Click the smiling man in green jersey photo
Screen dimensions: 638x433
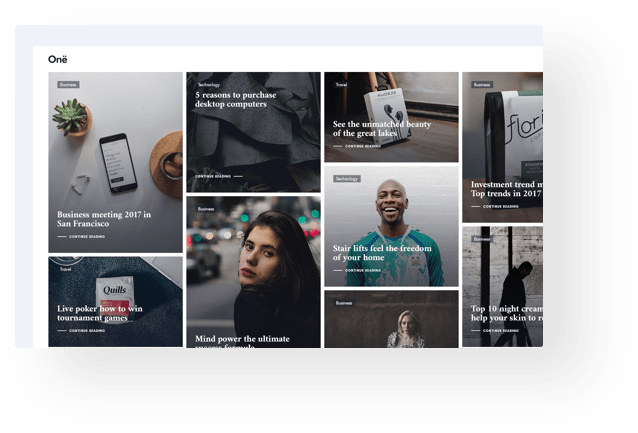[391, 226]
